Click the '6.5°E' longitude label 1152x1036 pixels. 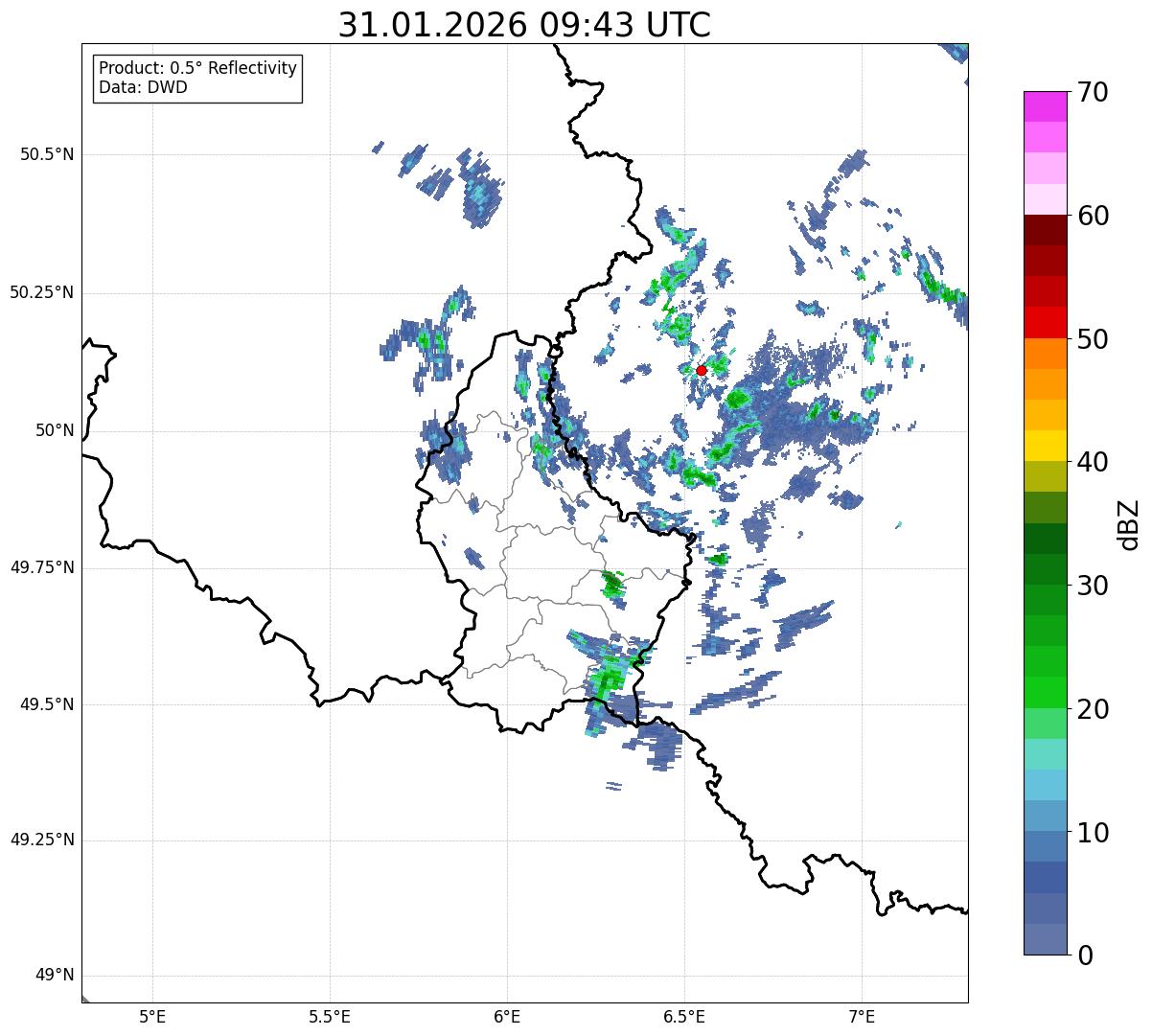(x=684, y=1017)
